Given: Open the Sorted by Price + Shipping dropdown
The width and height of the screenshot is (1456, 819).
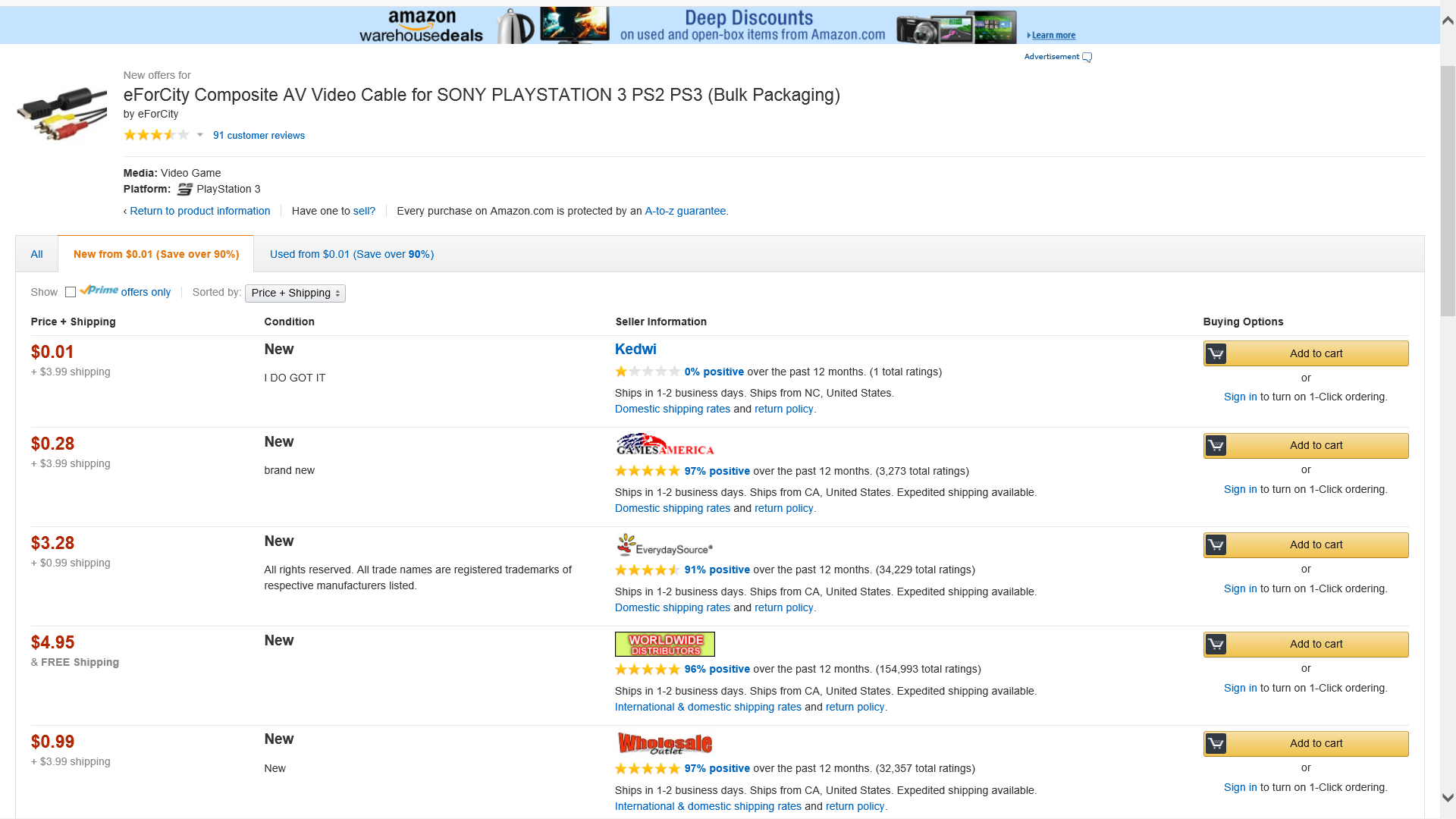Looking at the screenshot, I should [295, 293].
